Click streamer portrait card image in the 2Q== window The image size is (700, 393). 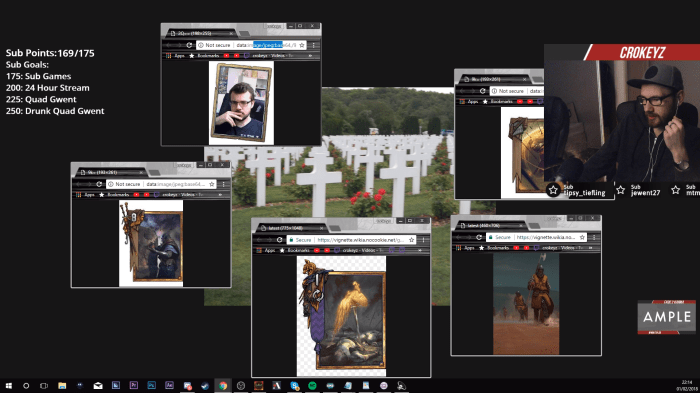(242, 103)
